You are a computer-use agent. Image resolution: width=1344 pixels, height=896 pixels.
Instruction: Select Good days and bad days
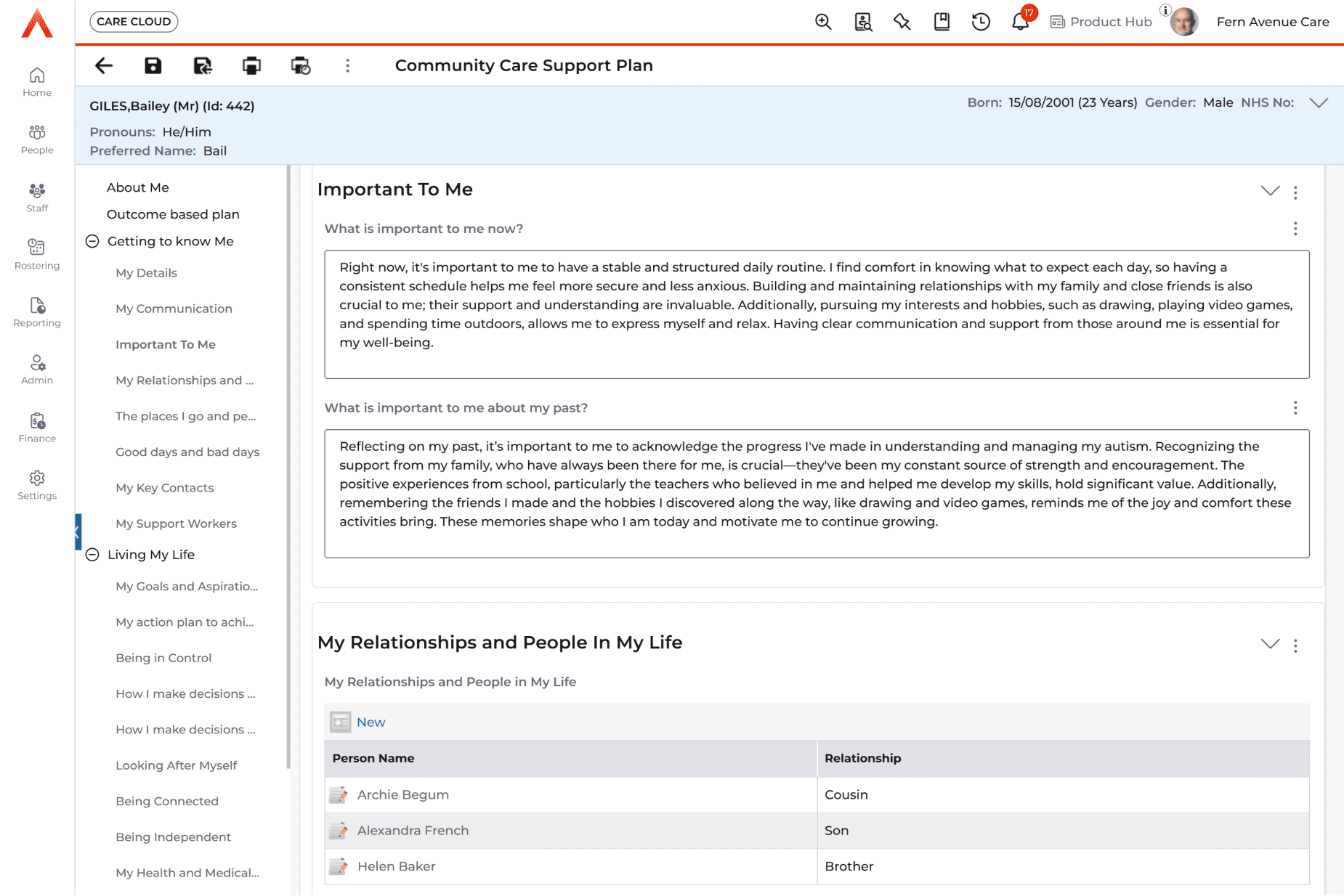(x=187, y=452)
